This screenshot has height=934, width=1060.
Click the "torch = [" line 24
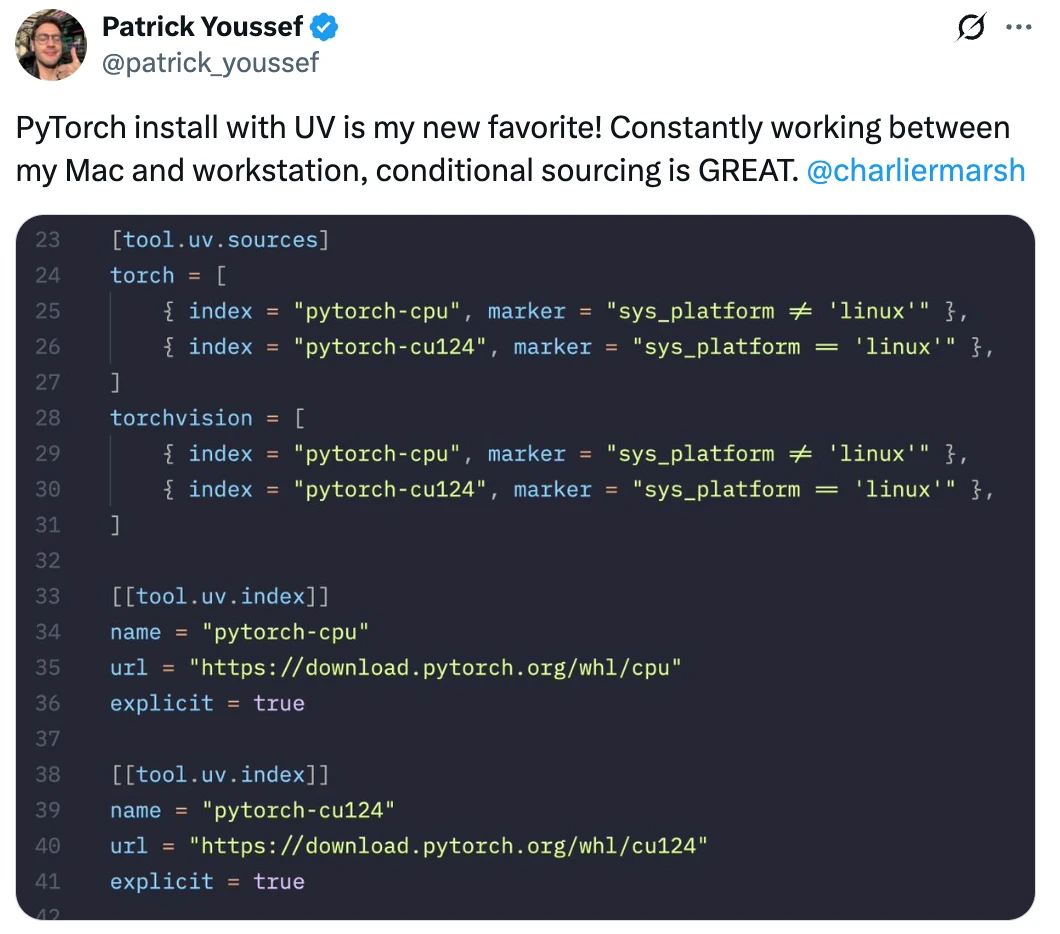[168, 276]
